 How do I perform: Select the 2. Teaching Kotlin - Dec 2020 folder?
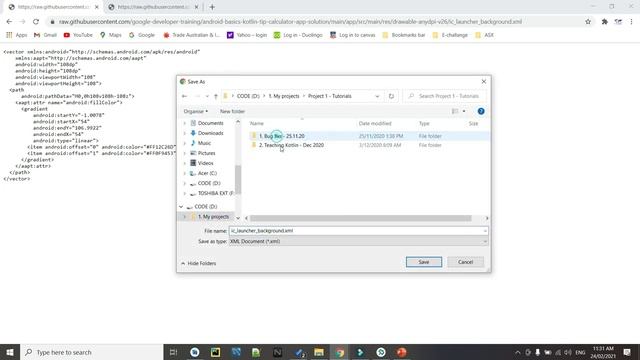pos(291,145)
